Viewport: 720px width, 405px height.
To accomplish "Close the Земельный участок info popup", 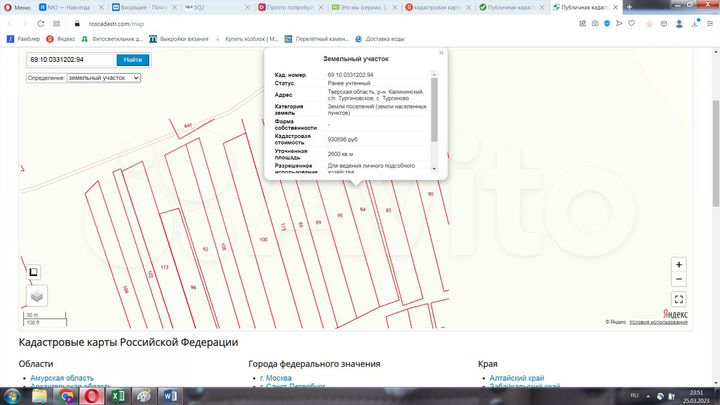I will pyautogui.click(x=441, y=53).
